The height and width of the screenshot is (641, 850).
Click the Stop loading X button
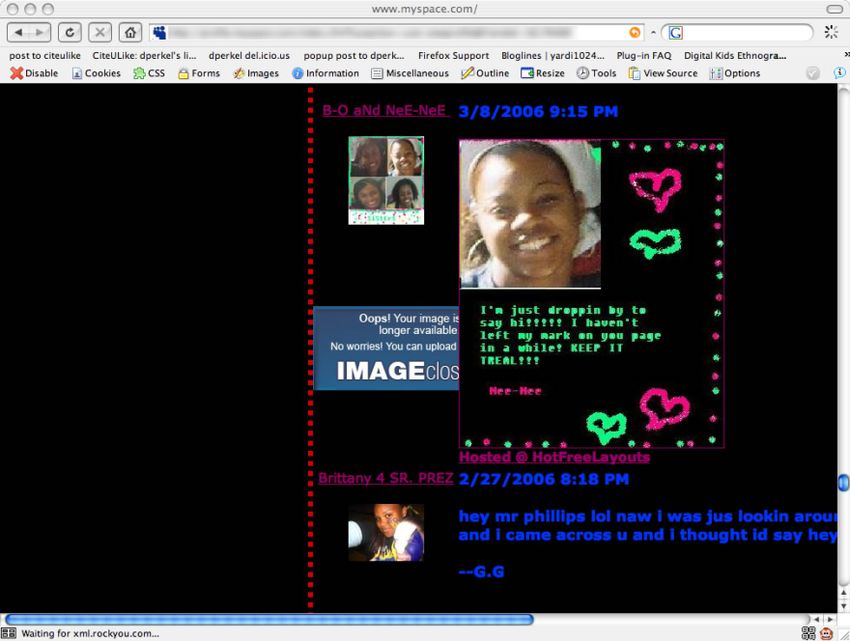tap(100, 33)
